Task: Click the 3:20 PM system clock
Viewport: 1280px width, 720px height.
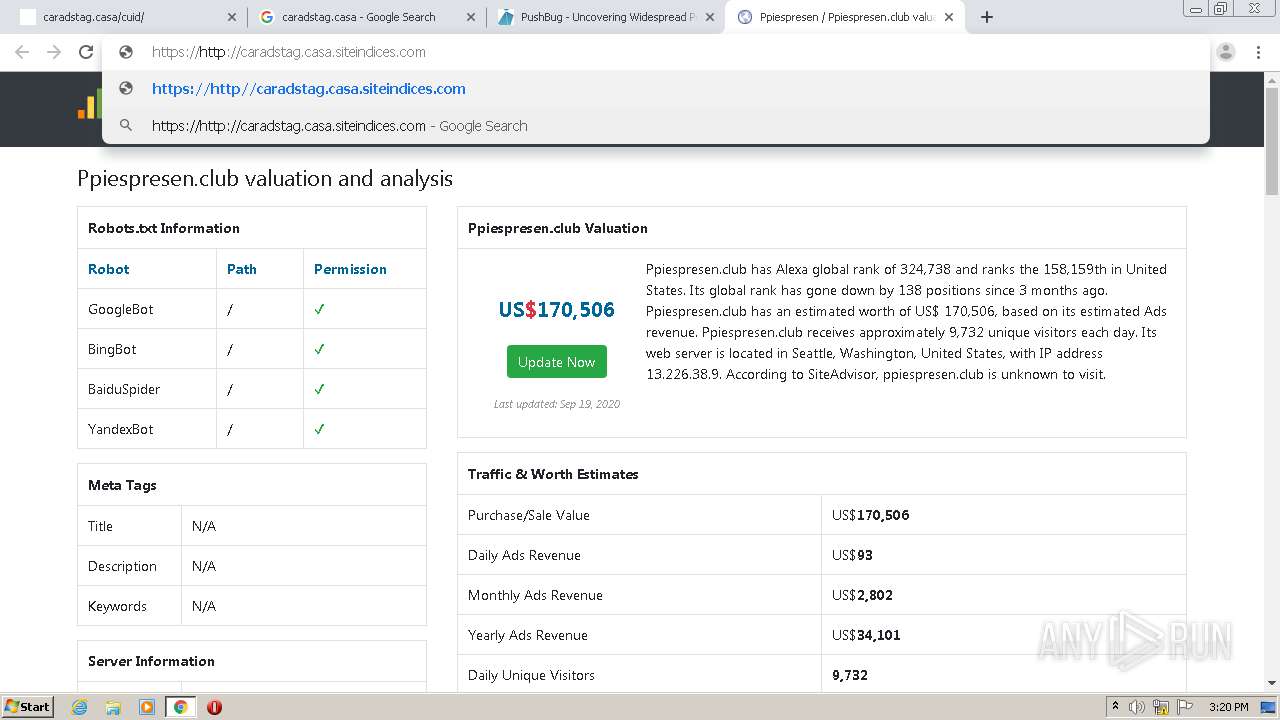Action: point(1228,707)
